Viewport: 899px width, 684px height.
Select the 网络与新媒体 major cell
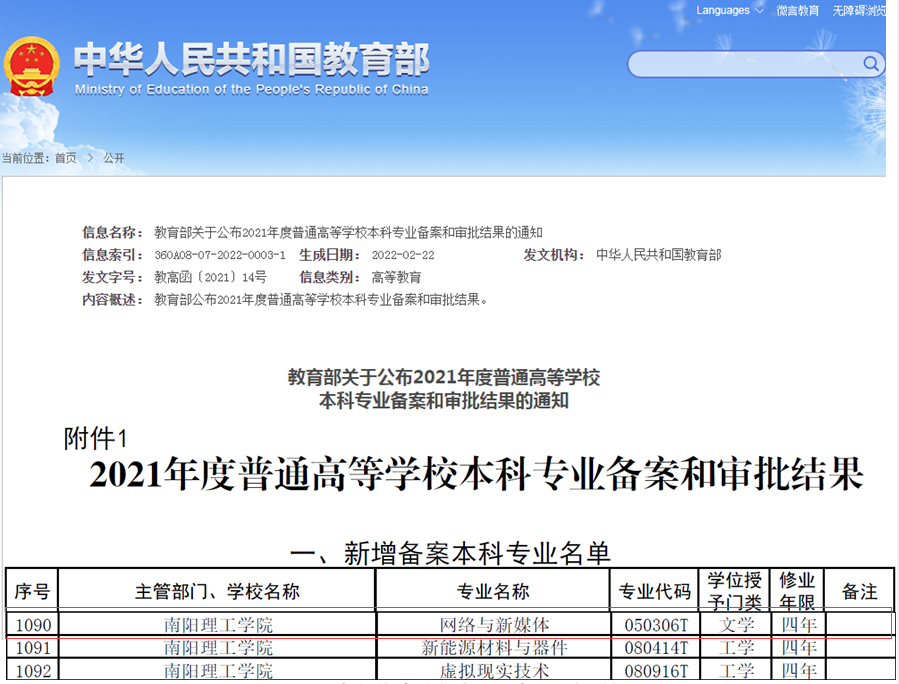pos(494,625)
